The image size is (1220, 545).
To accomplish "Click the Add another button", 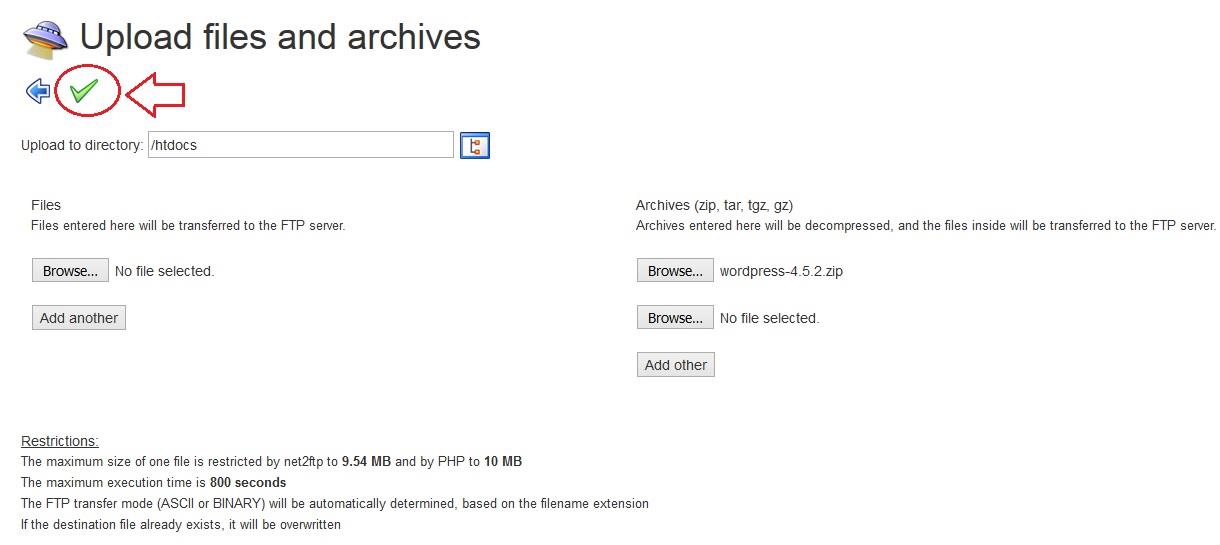I will click(79, 318).
